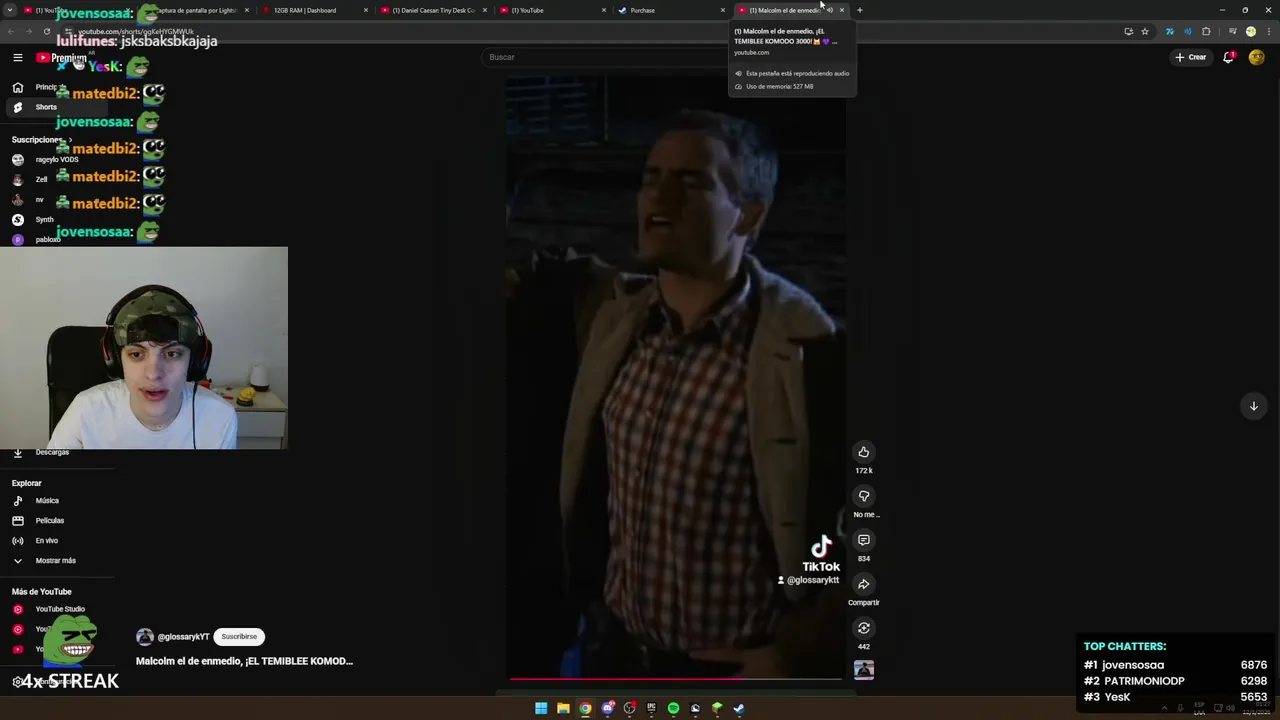Bookmark this page with the star icon
The width and height of the screenshot is (1280, 720).
click(1145, 31)
